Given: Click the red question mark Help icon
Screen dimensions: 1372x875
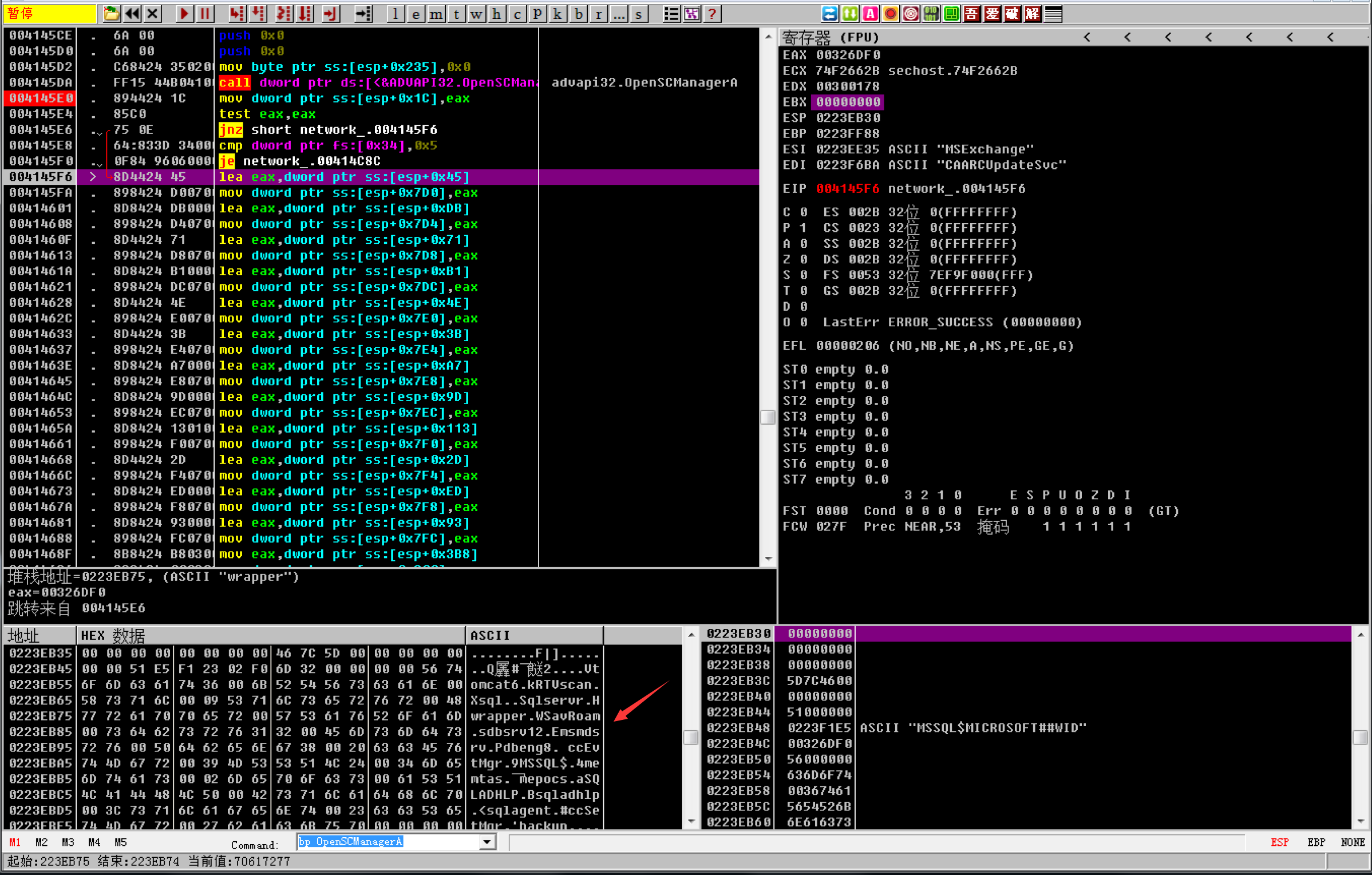Looking at the screenshot, I should (x=712, y=13).
